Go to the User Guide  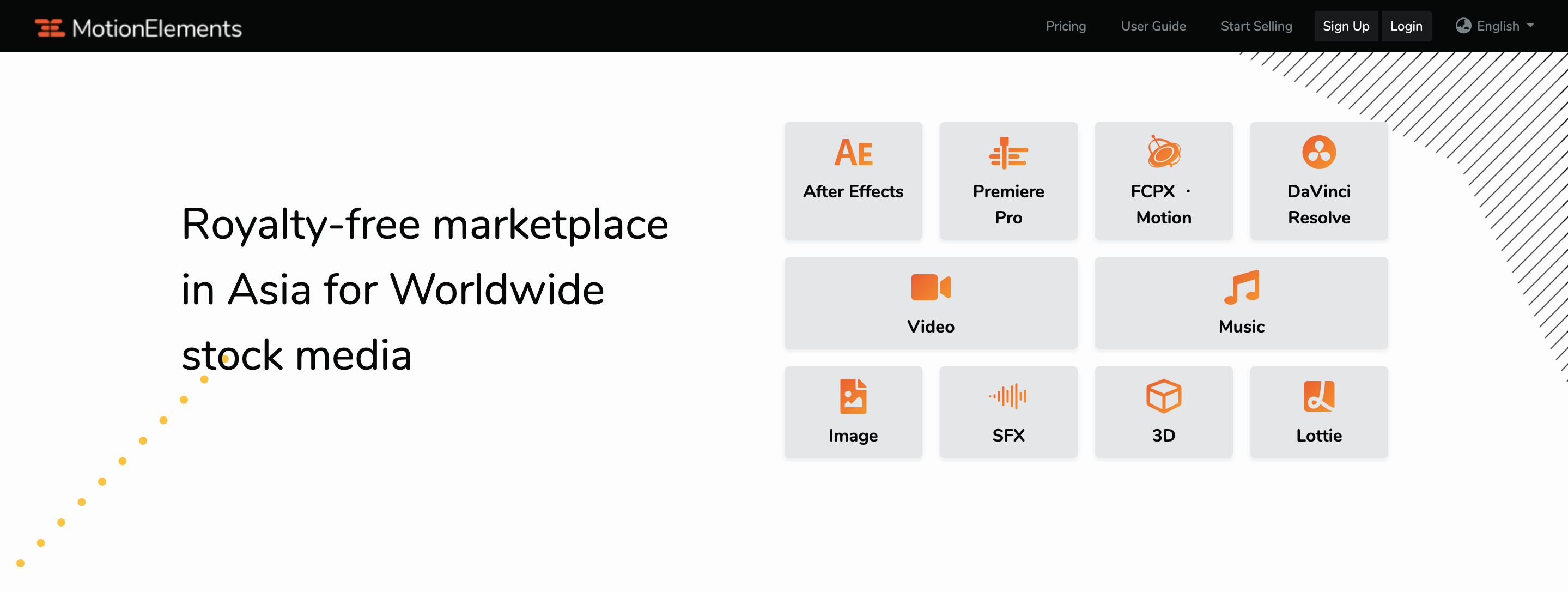[x=1153, y=26]
